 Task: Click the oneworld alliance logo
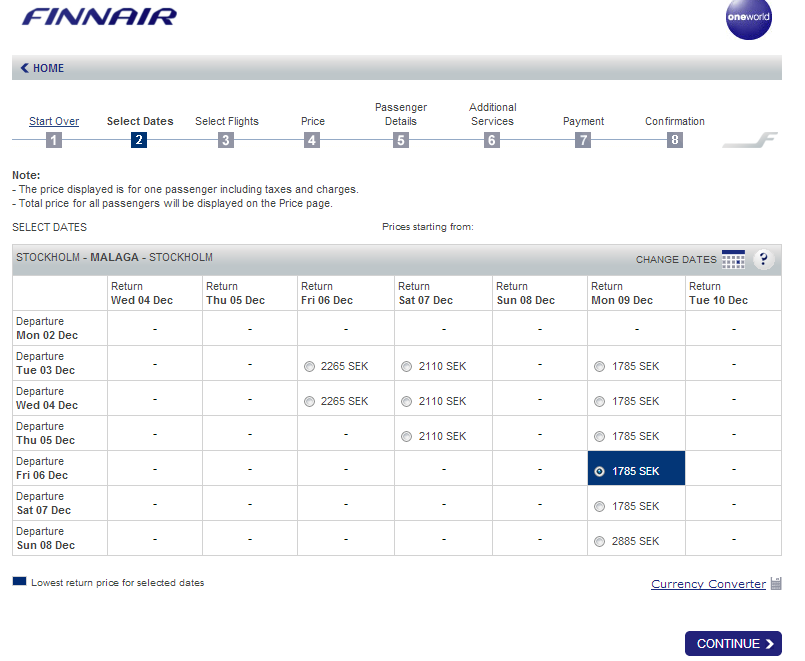click(x=748, y=19)
